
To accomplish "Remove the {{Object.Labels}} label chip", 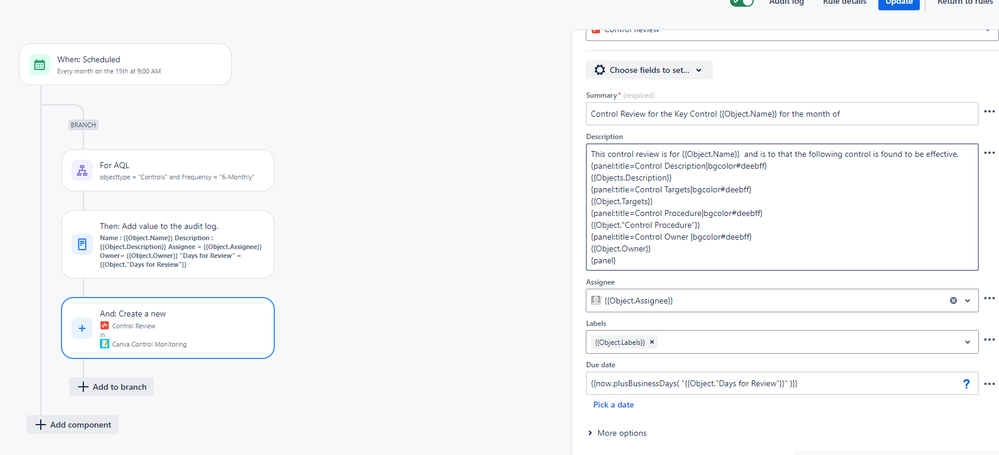I will point(652,342).
